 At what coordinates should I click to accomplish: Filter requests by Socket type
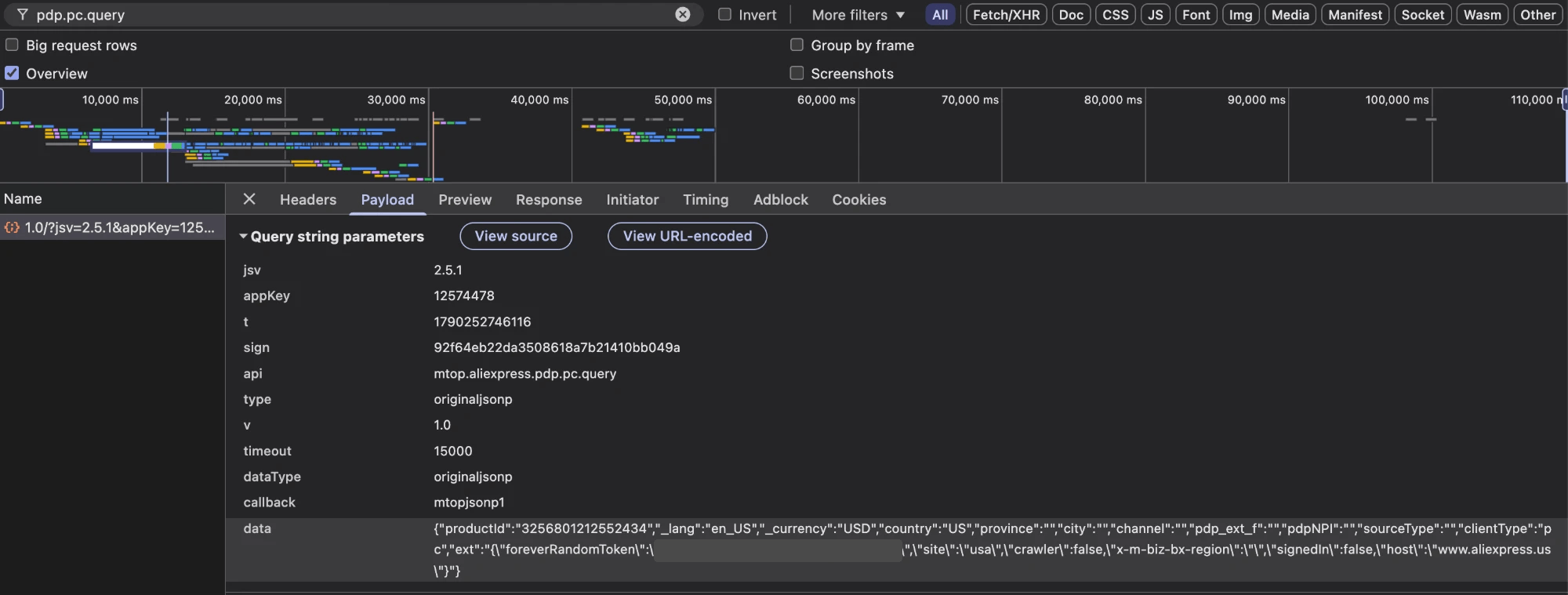pyautogui.click(x=1423, y=15)
